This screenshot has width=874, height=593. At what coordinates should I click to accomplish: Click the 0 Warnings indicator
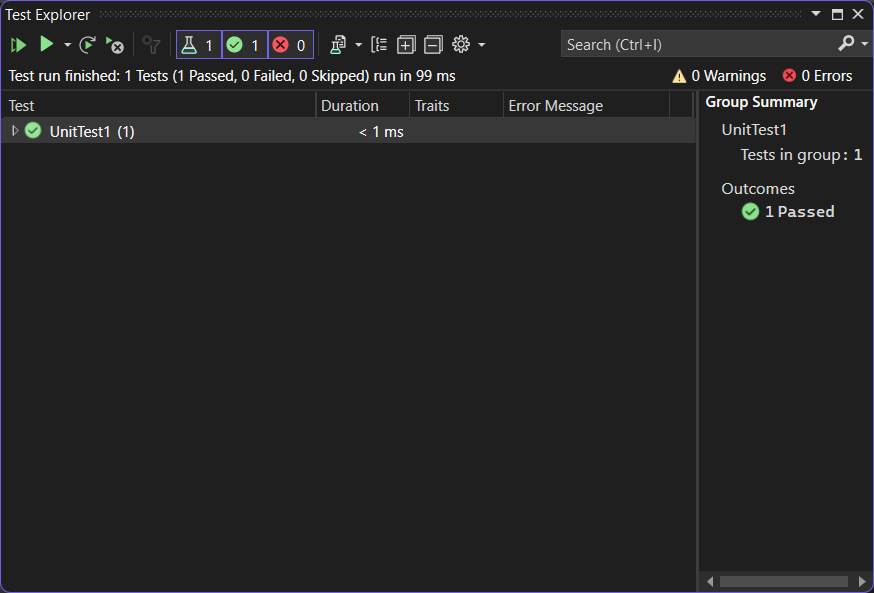pyautogui.click(x=719, y=76)
